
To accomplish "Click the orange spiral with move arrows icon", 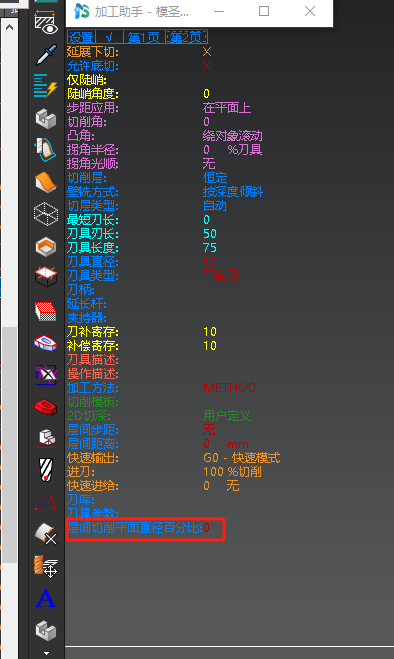I will 45,566.
